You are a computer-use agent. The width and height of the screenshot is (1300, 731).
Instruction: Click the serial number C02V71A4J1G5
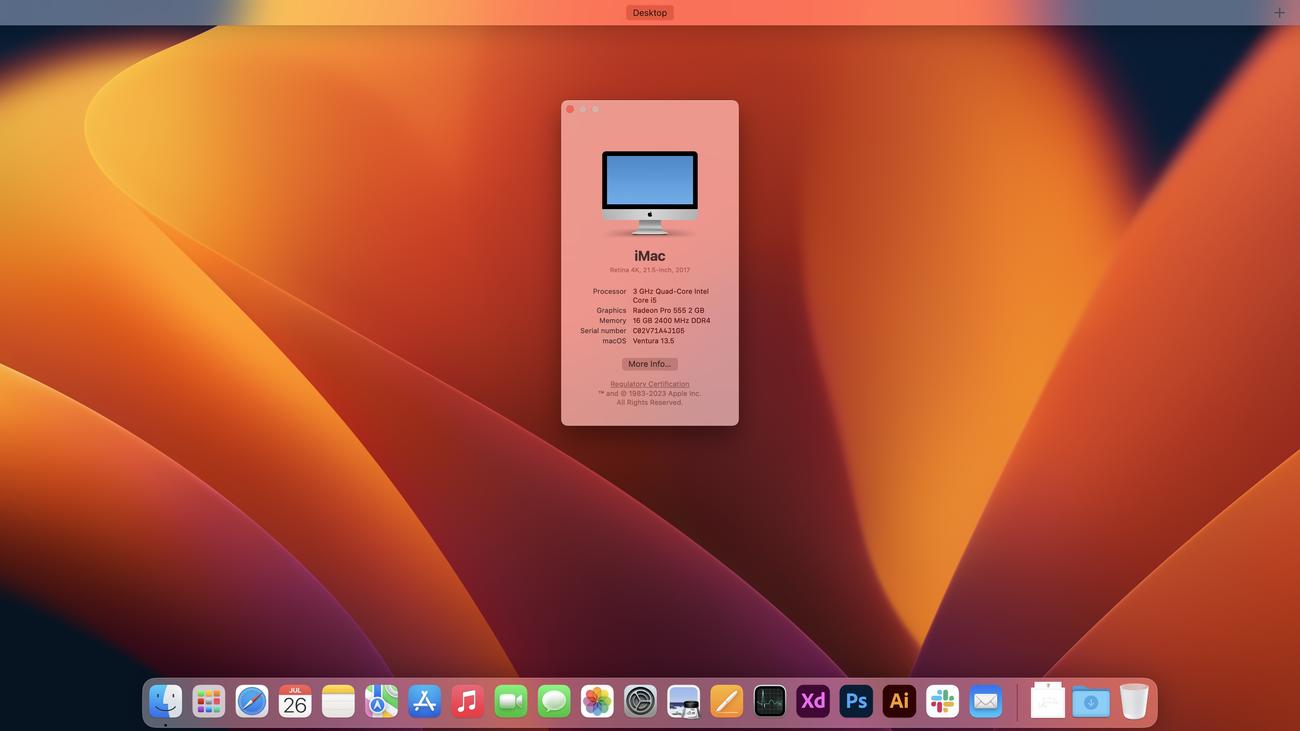(x=659, y=331)
